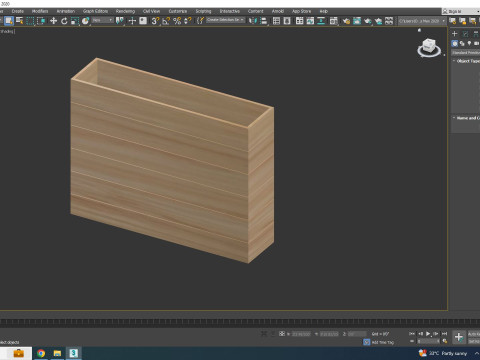Open Create Selection Set dropdown
Viewport: 480px width, 360px height.
tap(225, 20)
